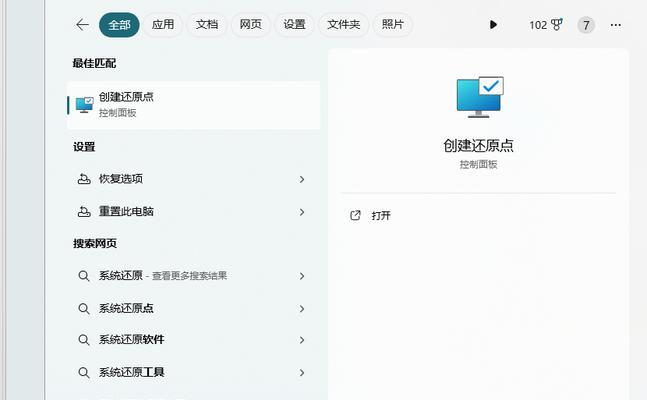Click the 恢复选项 settings icon
Image resolution: width=647 pixels, height=400 pixels.
[84, 179]
